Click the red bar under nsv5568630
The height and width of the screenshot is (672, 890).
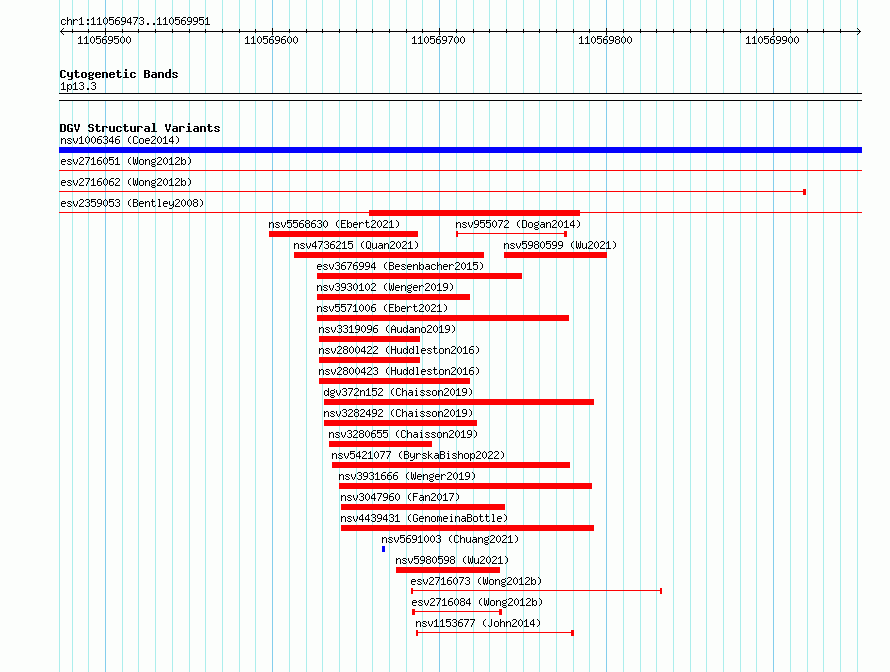343,234
